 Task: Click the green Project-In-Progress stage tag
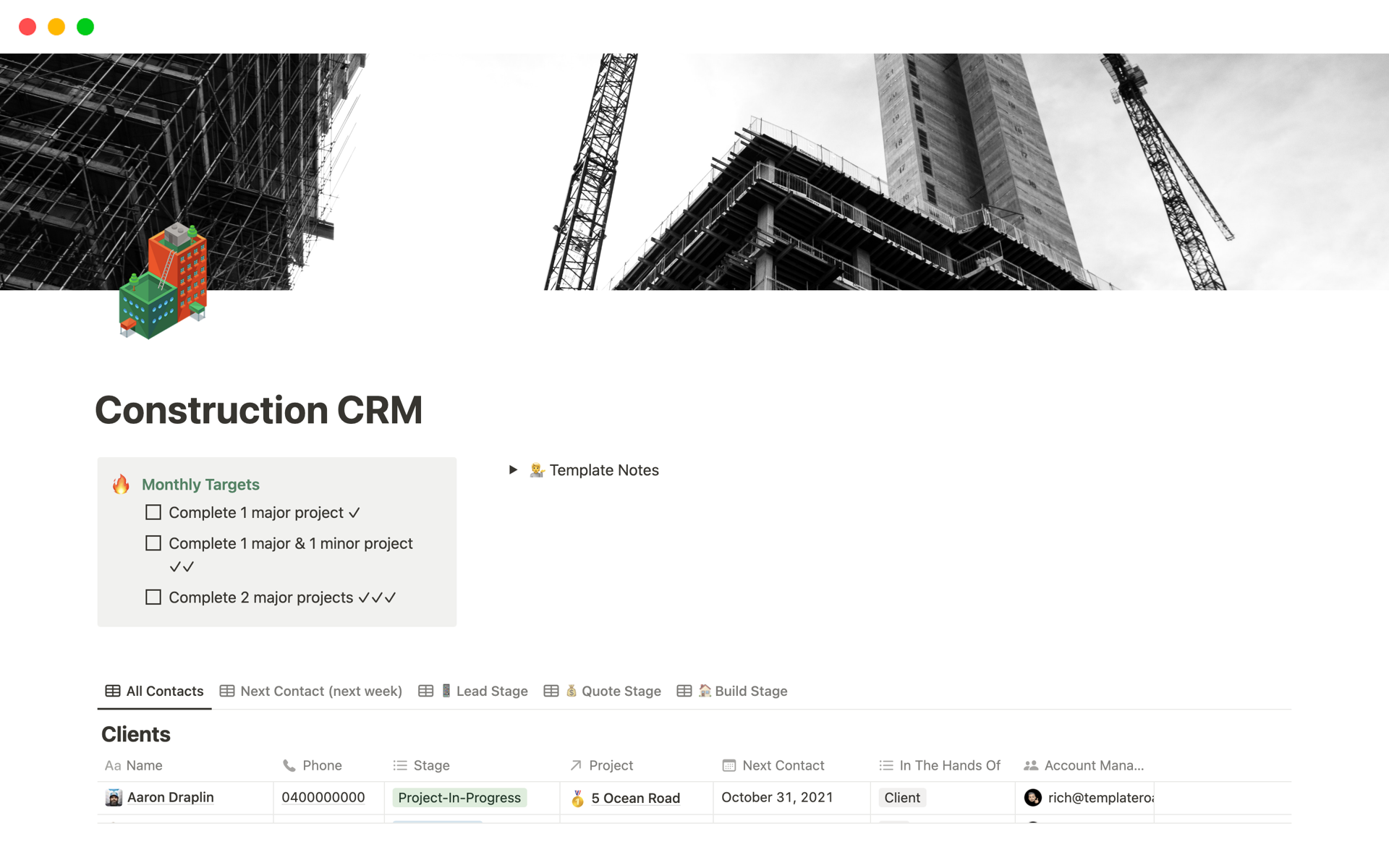pos(459,798)
